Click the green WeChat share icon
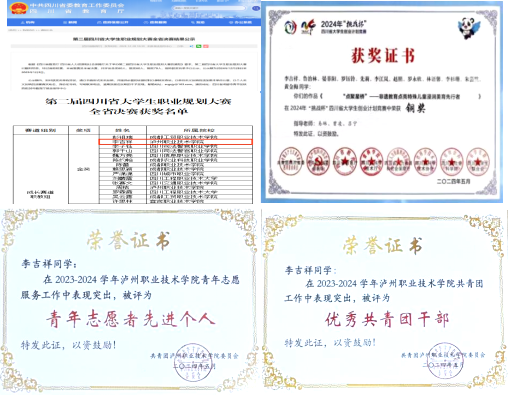 point(199,46)
